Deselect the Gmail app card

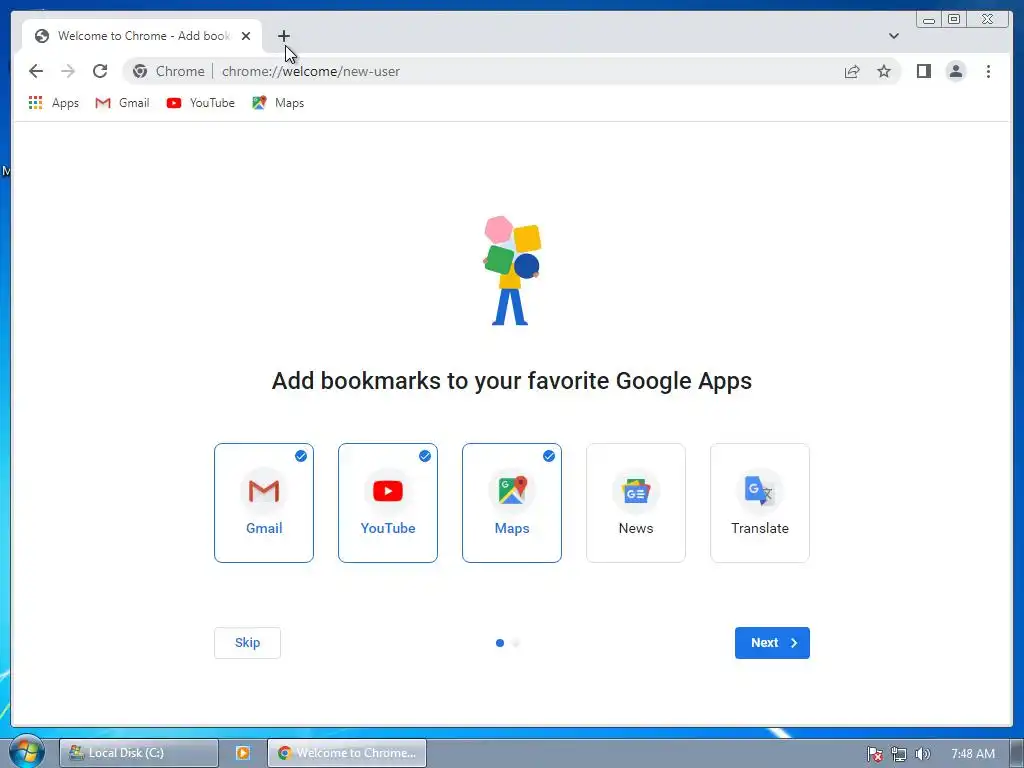point(264,503)
